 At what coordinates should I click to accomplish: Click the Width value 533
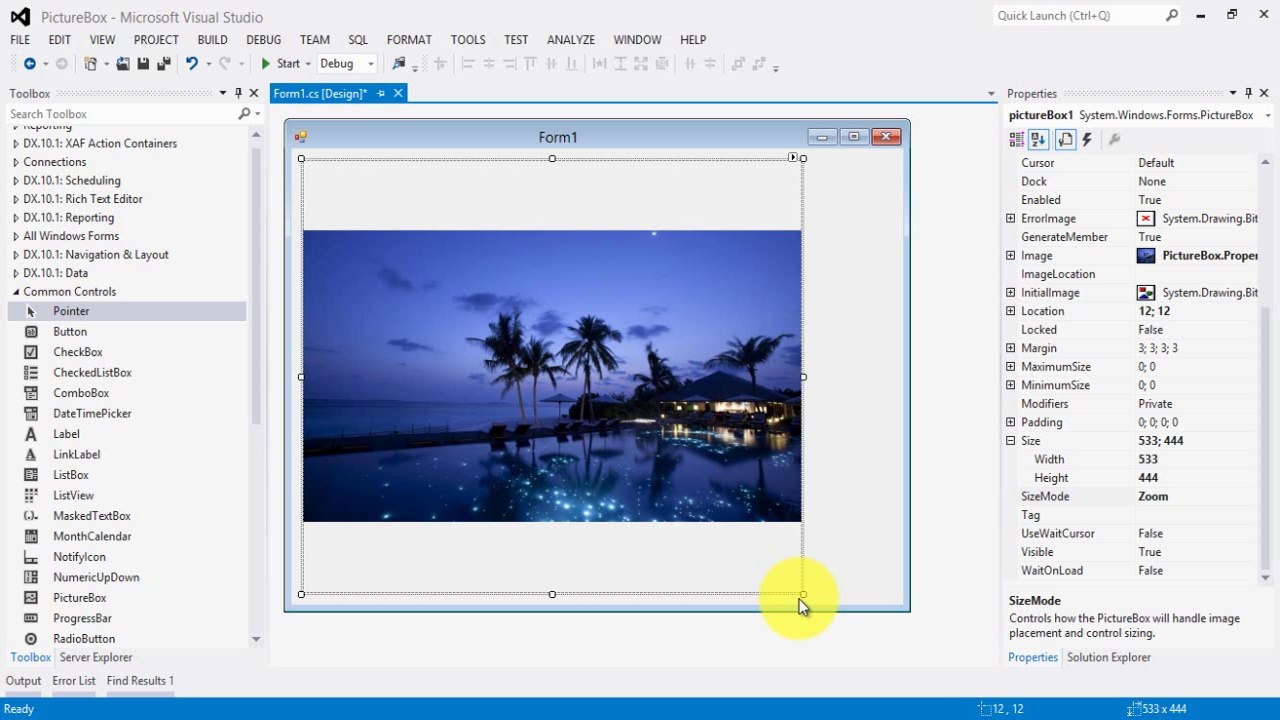point(1196,459)
